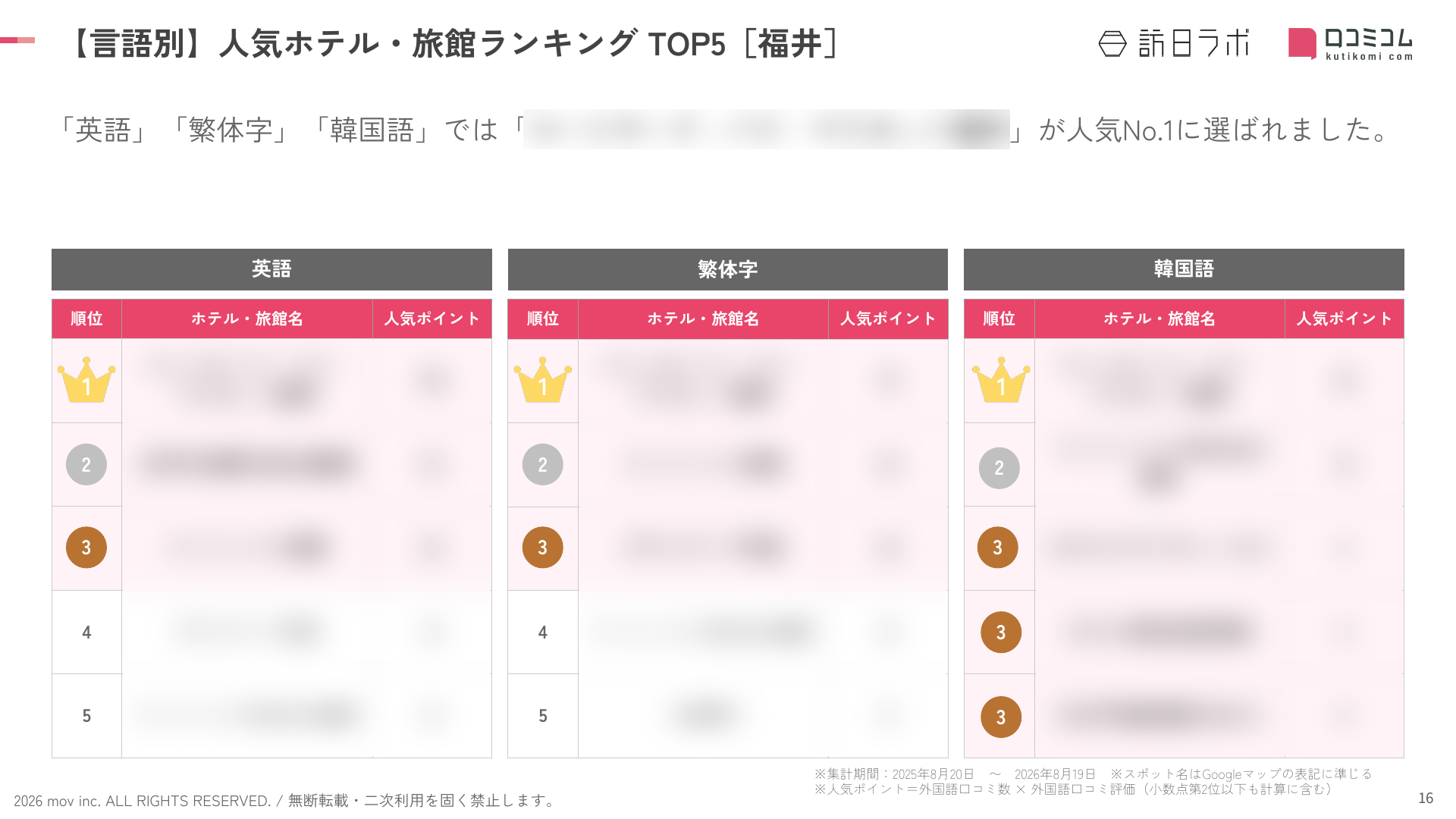Select the gold crown in 英語 ranking
The image size is (1456, 819).
pos(86,379)
